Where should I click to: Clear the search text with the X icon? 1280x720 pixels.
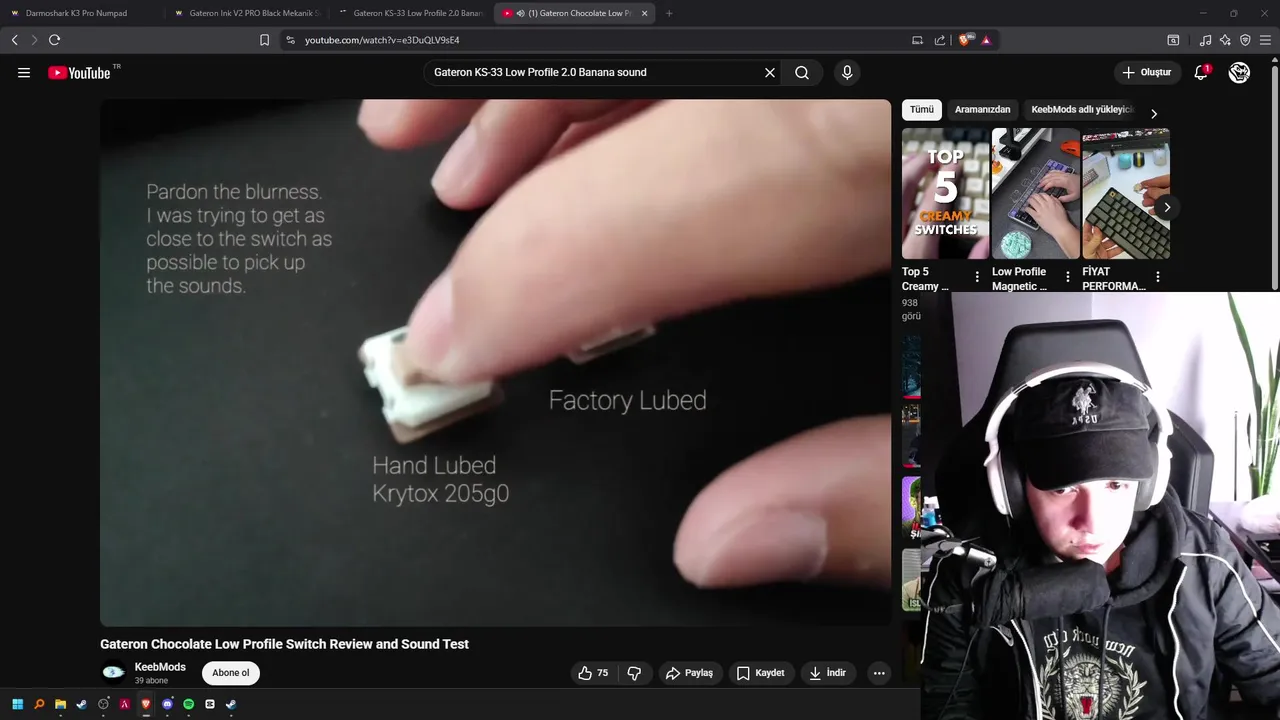pos(770,72)
